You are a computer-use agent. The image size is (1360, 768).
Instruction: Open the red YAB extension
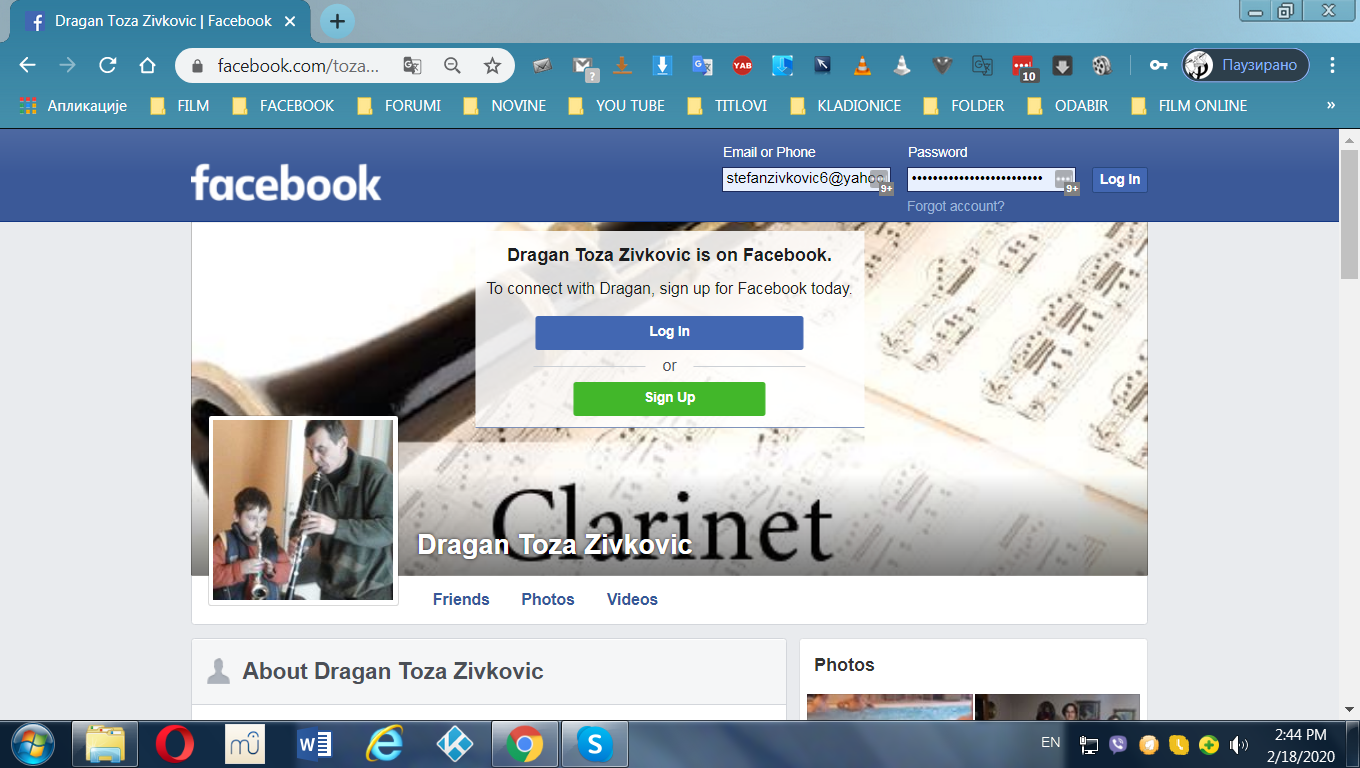click(742, 66)
